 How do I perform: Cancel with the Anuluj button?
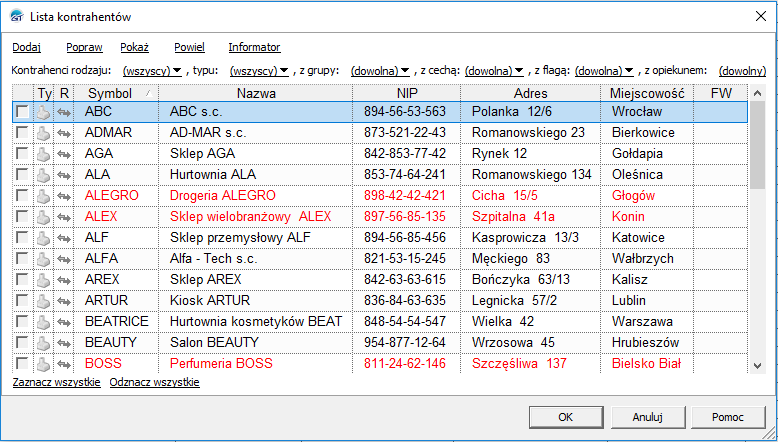[648, 417]
